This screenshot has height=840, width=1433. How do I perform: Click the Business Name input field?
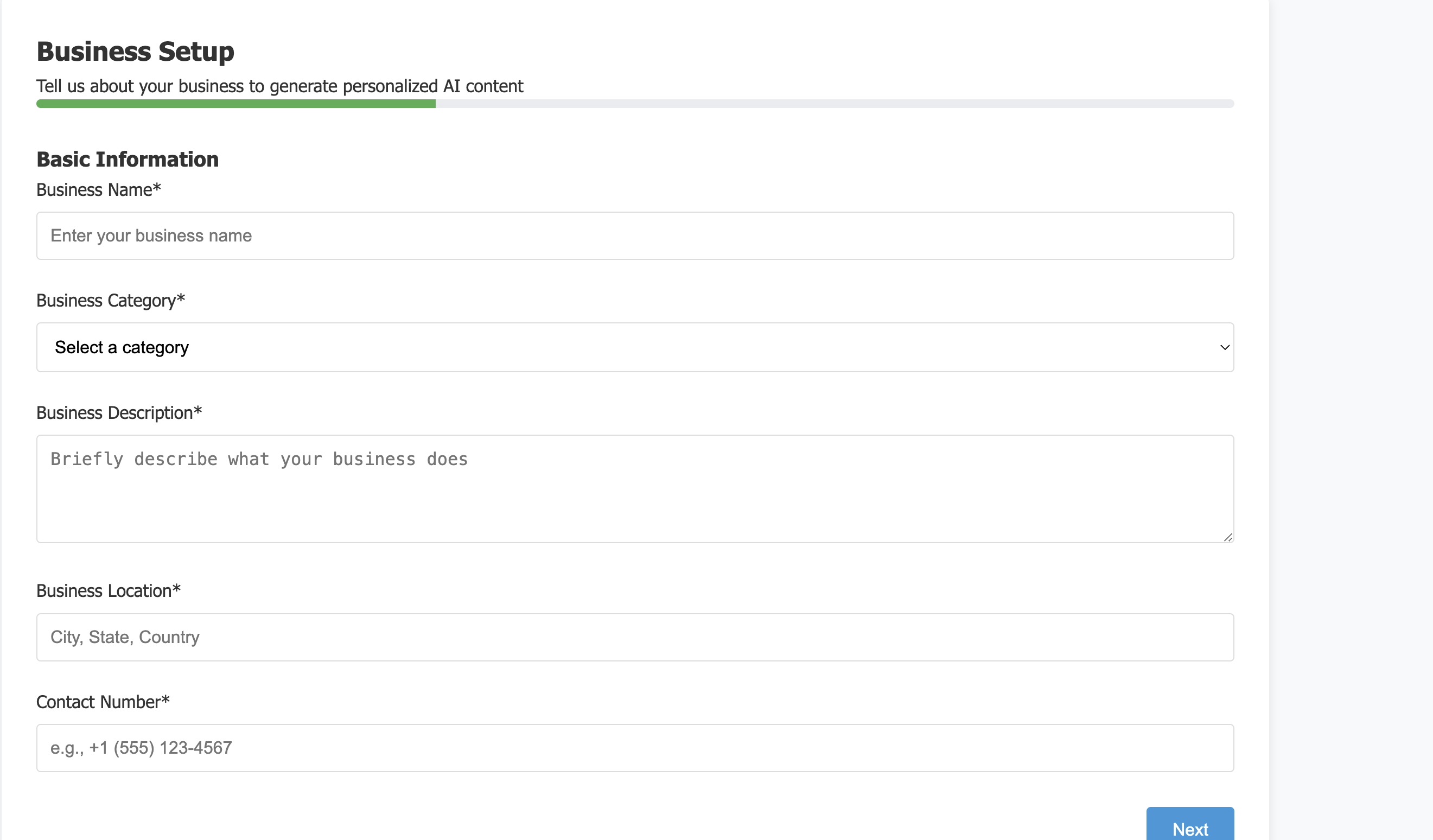point(635,236)
